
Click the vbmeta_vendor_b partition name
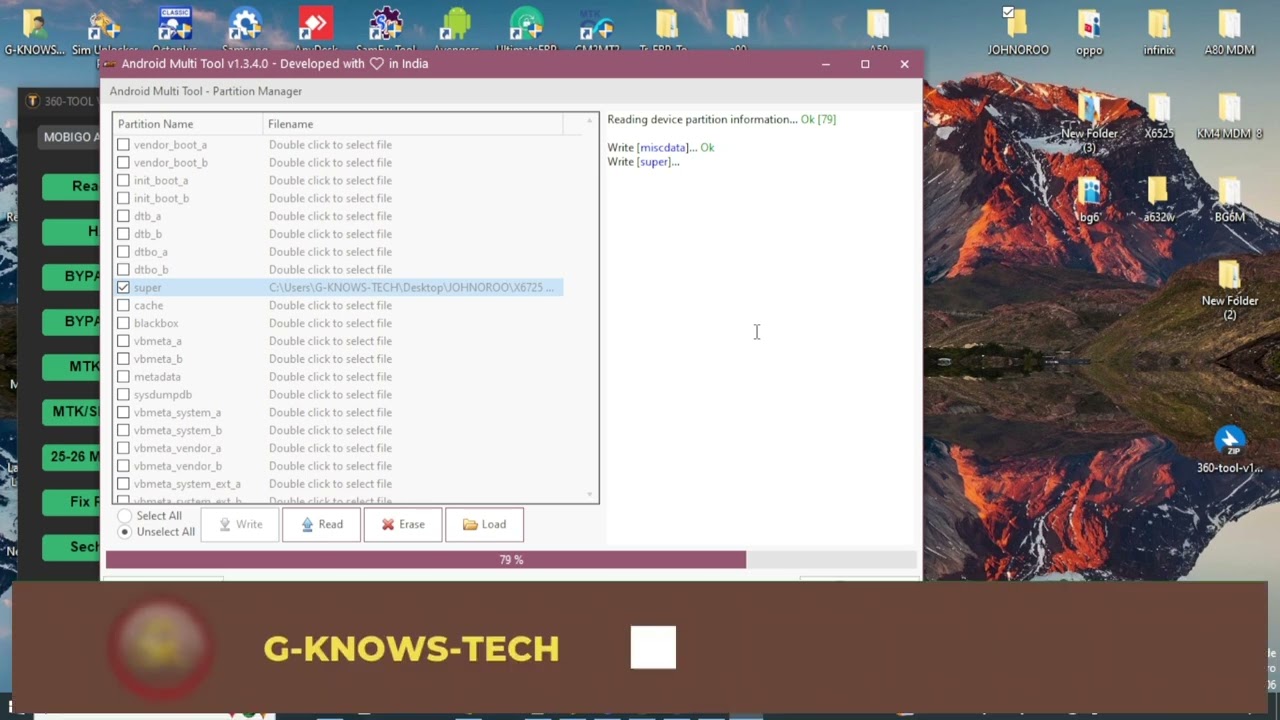[178, 466]
